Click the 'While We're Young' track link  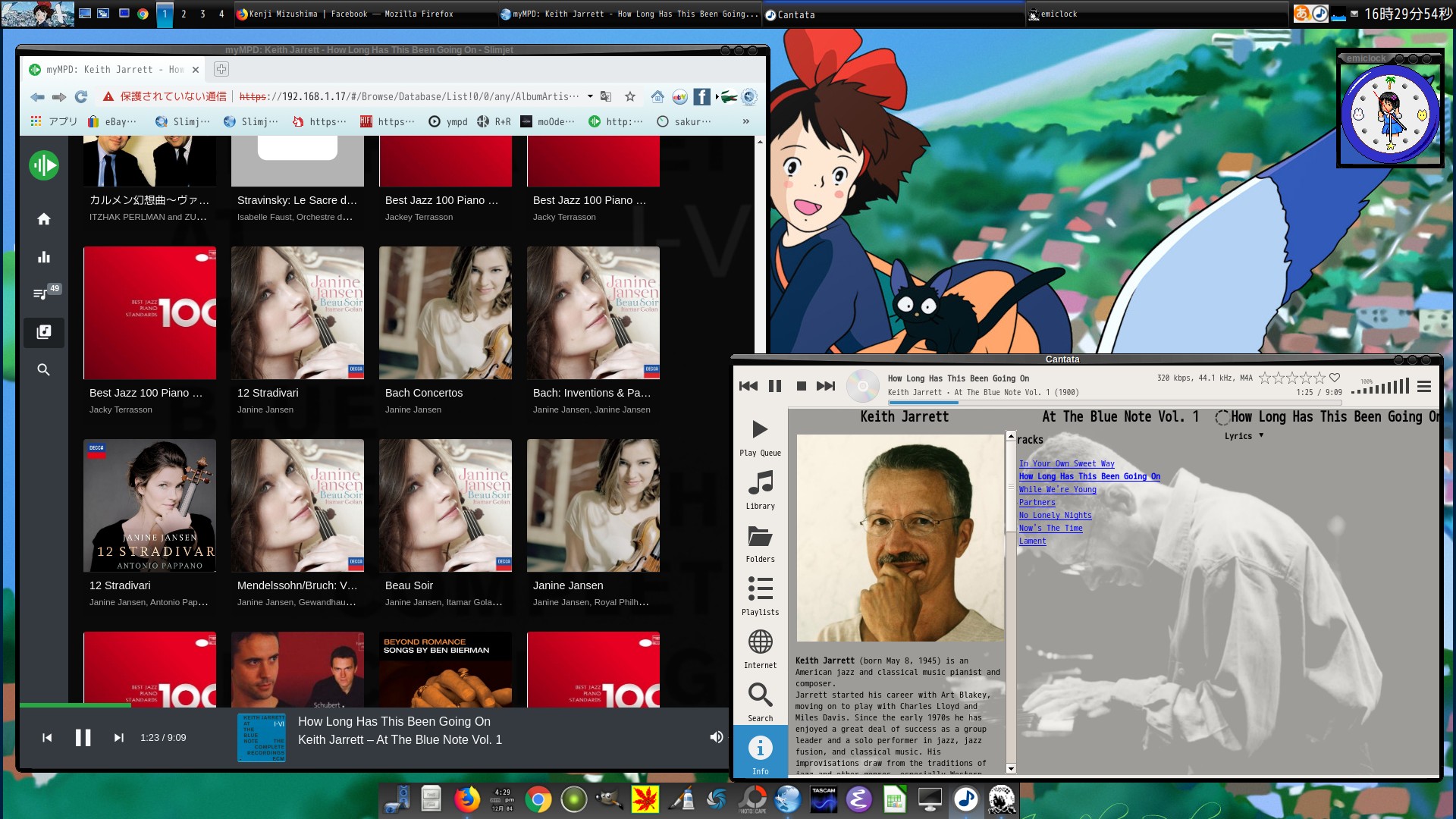pos(1057,490)
